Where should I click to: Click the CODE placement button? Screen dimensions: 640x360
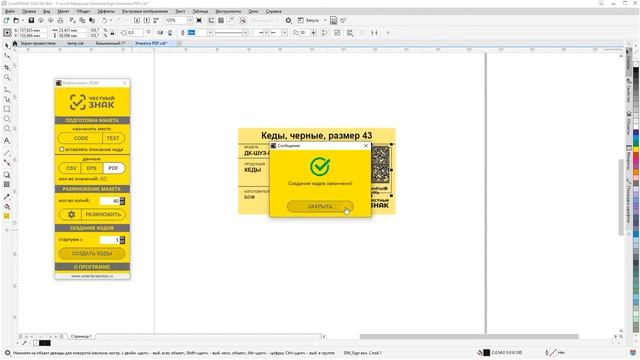pyautogui.click(x=81, y=138)
